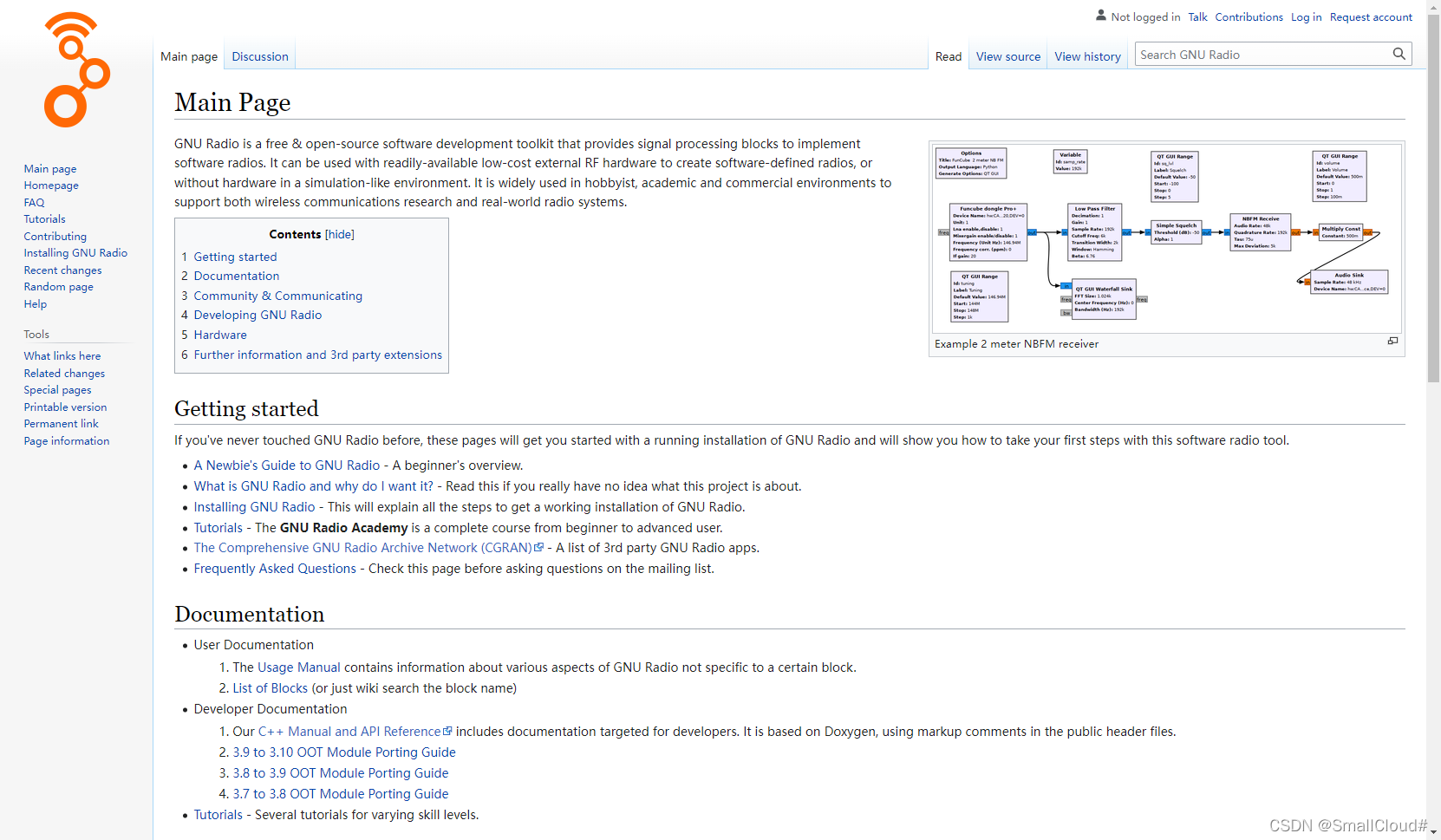The height and width of the screenshot is (840, 1441).
Task: Open Frequently Asked Questions link
Action: pos(275,569)
